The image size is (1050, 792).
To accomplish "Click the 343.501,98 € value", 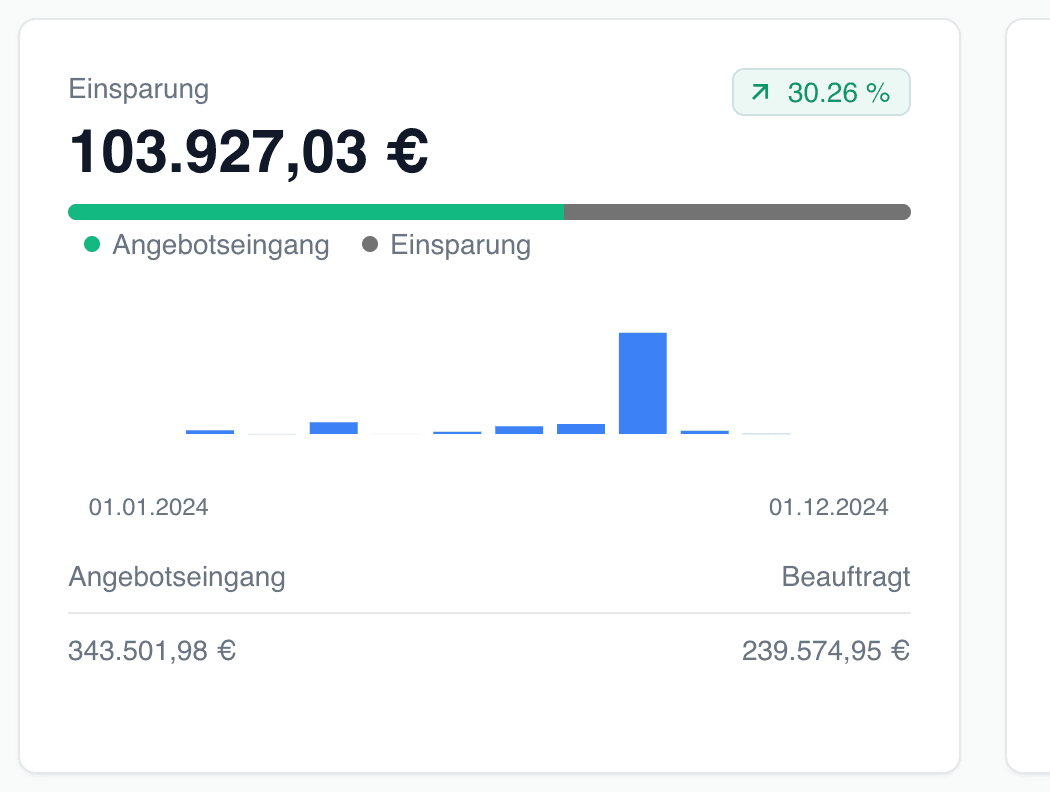I will tap(152, 651).
